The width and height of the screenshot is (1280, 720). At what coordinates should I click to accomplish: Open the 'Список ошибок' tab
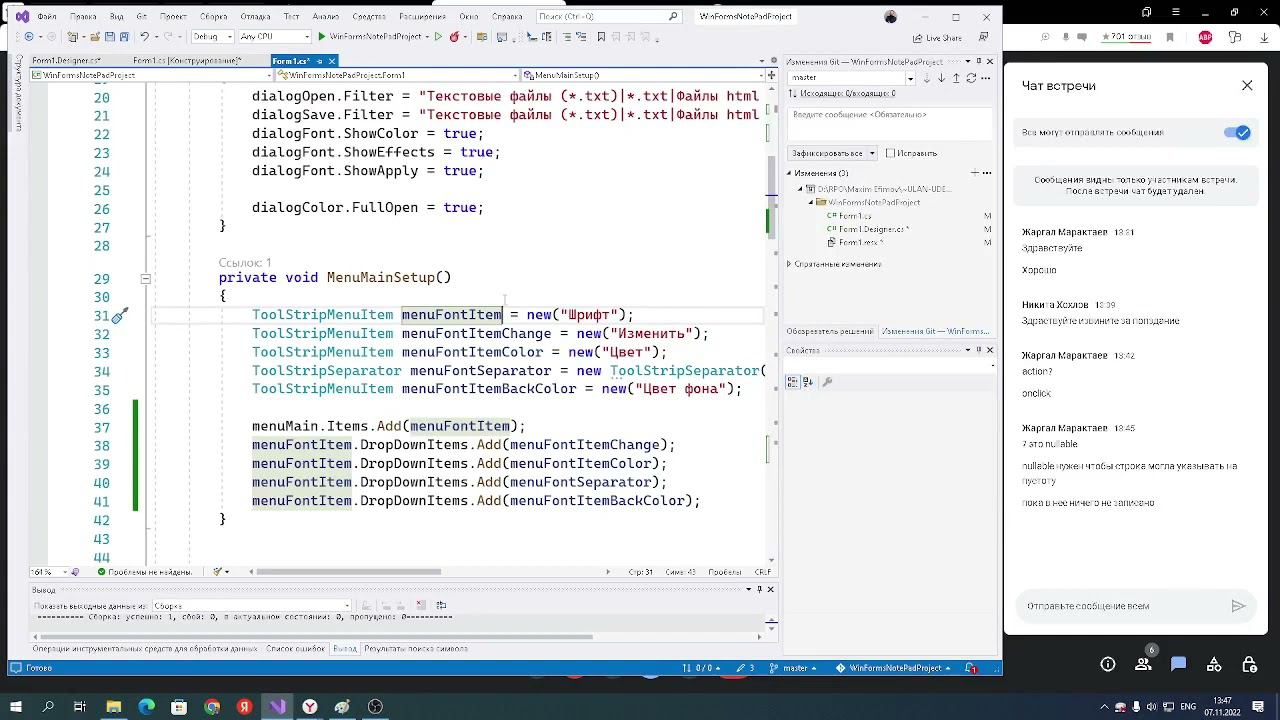pyautogui.click(x=295, y=649)
